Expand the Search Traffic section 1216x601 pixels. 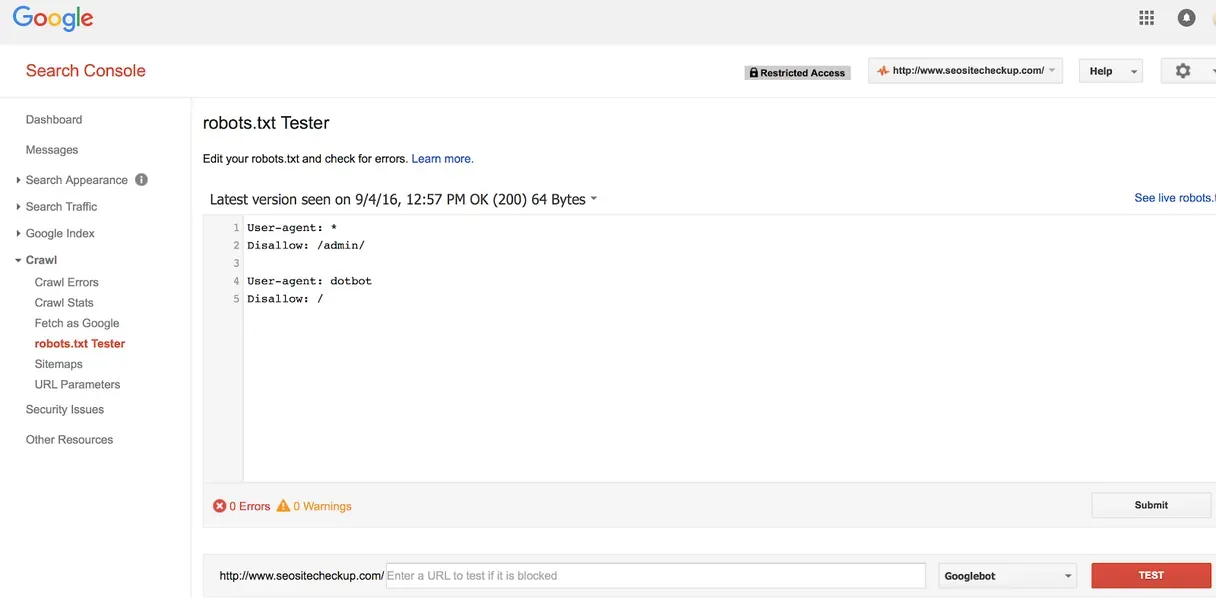click(x=61, y=207)
